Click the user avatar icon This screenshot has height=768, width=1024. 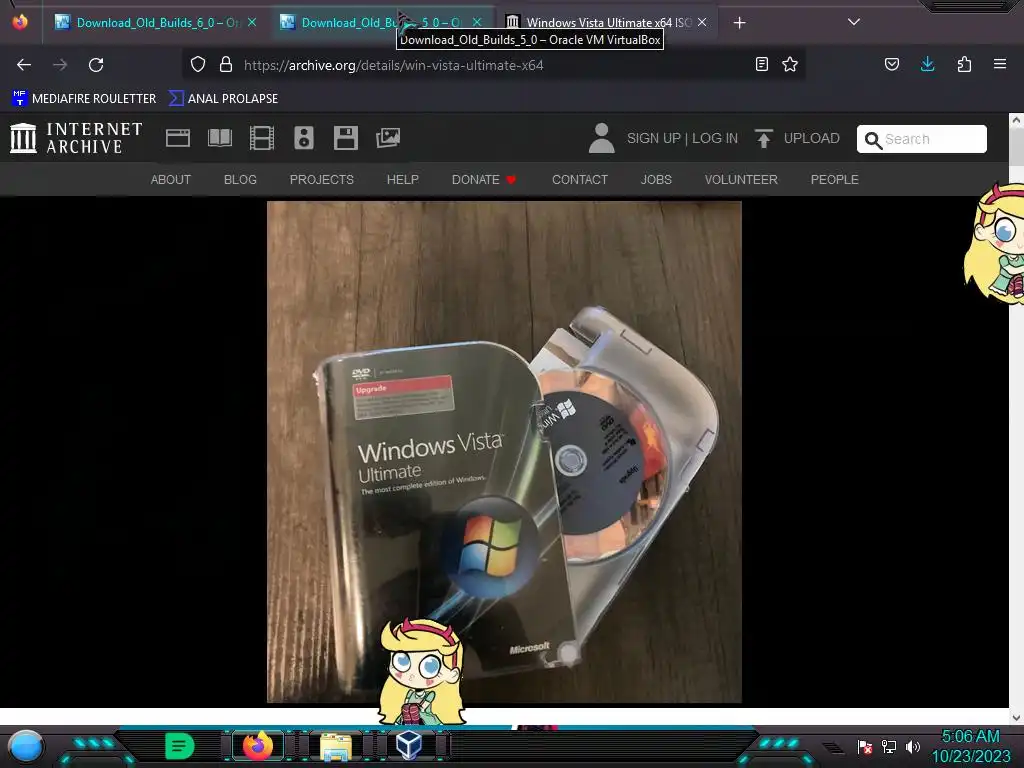point(601,138)
